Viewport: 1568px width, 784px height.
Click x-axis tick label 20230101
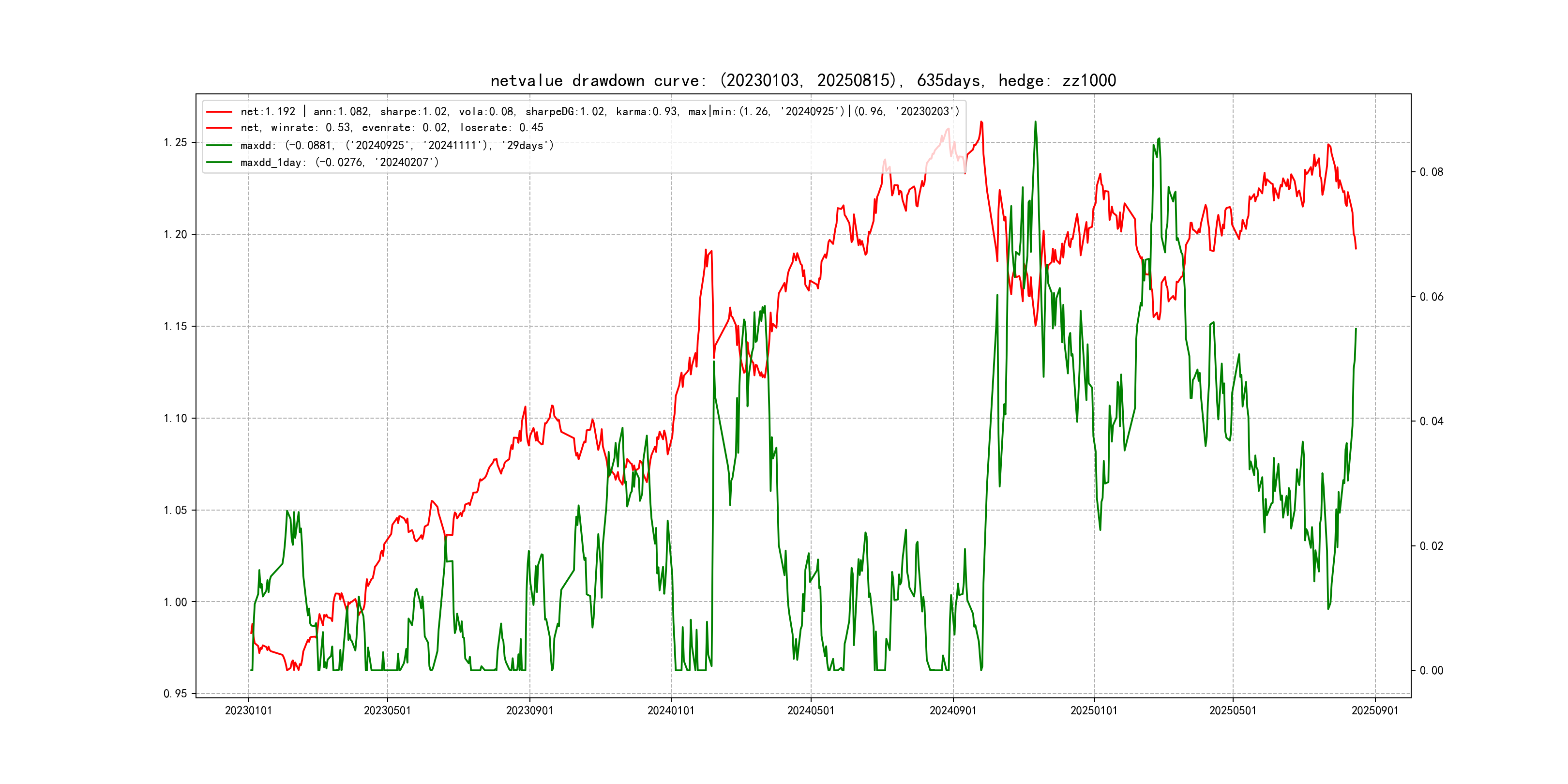click(248, 711)
